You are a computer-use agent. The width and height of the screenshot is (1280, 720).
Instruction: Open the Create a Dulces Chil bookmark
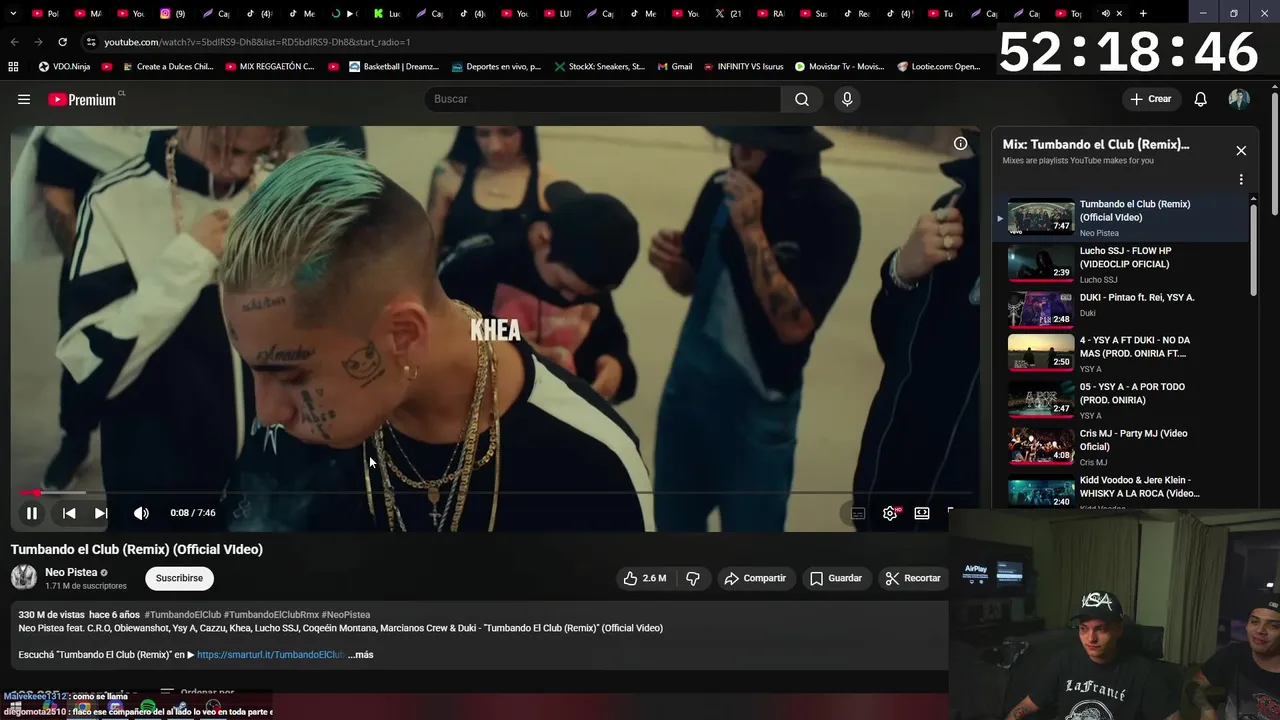[x=166, y=67]
